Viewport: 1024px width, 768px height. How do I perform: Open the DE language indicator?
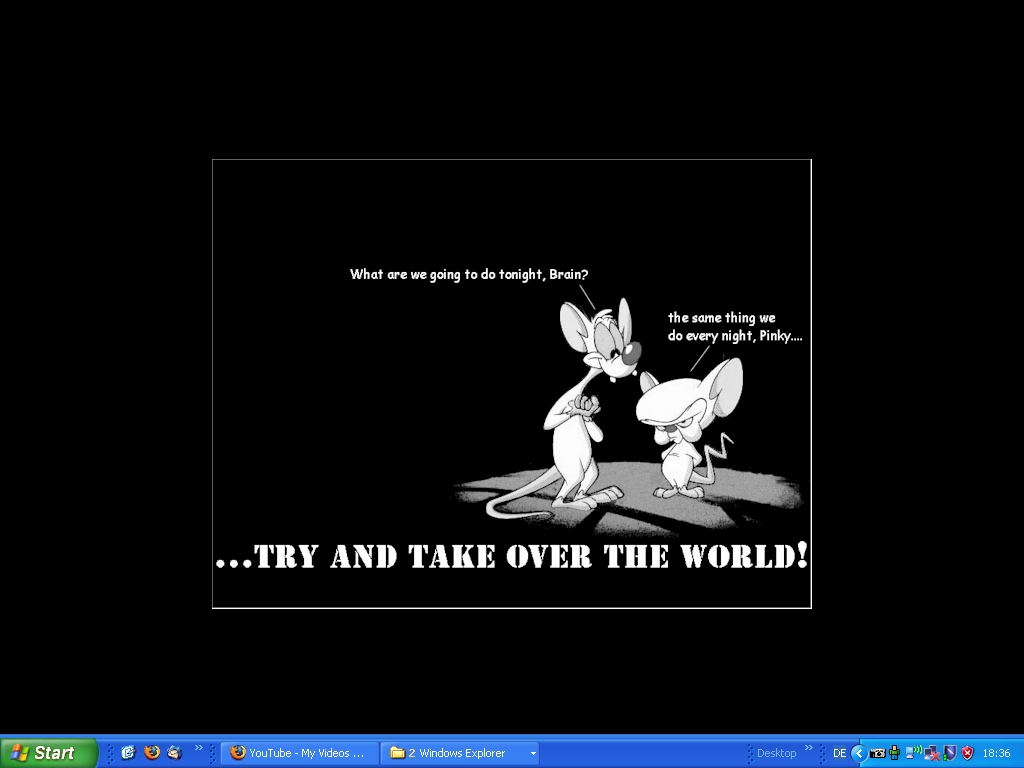coord(839,753)
